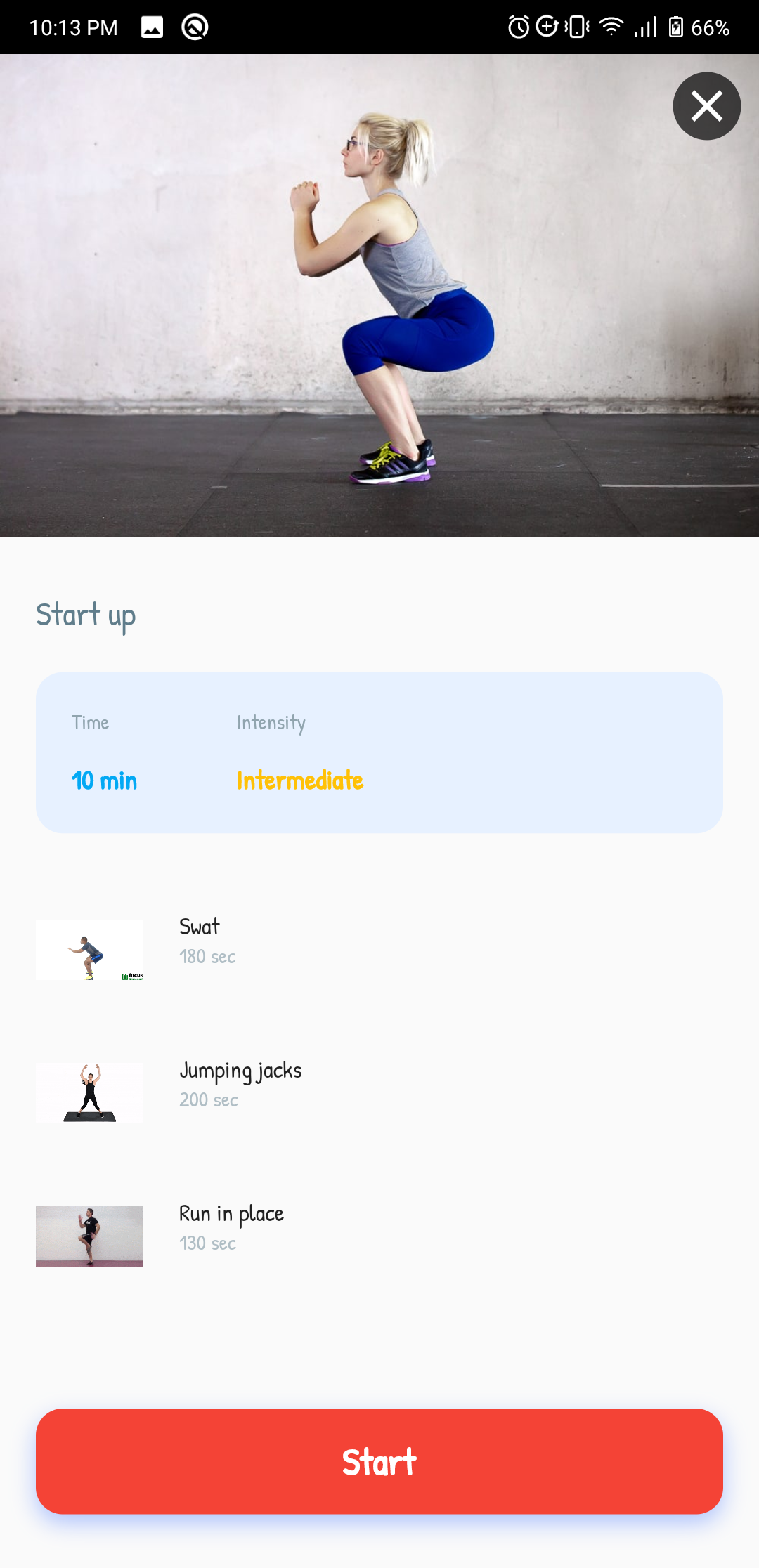
Task: Select the Swat exercise title
Action: [200, 927]
